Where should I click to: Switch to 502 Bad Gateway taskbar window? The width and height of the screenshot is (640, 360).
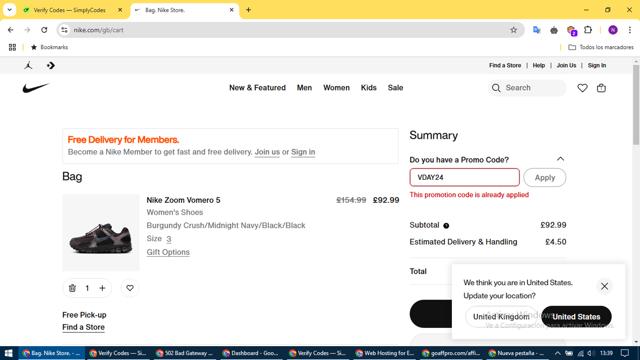pyautogui.click(x=186, y=353)
